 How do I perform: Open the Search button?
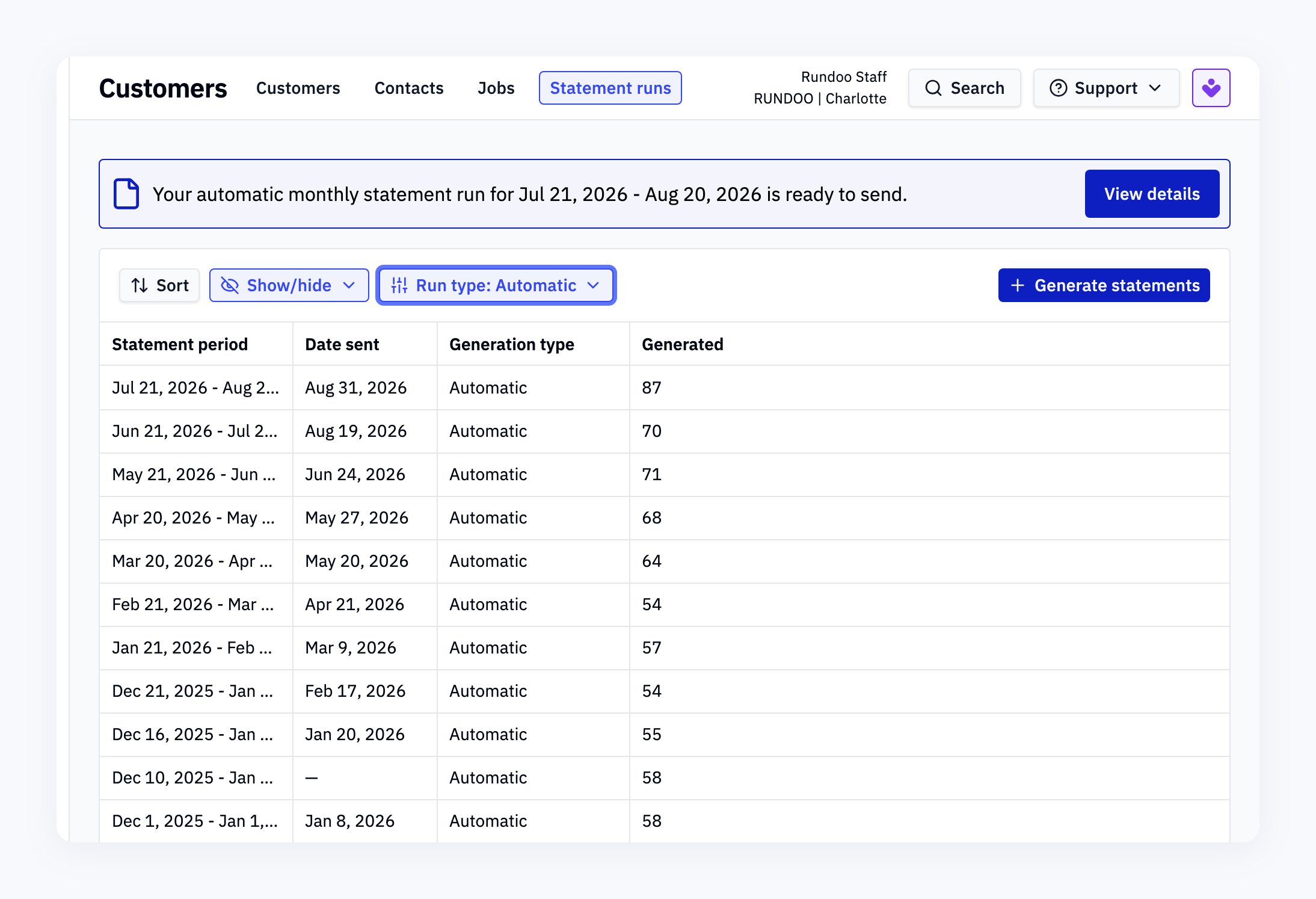[964, 88]
